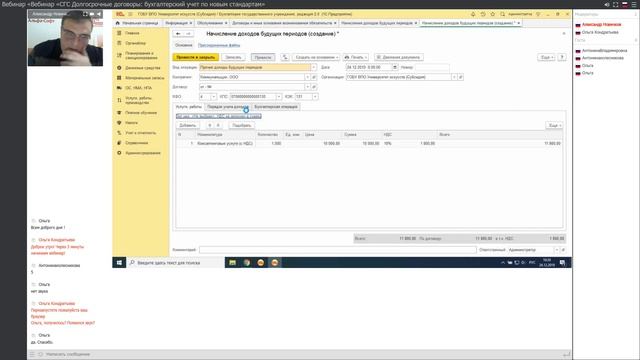The height and width of the screenshot is (360, 640).
Task: Open Порядок учета доходов tab
Action: click(228, 107)
